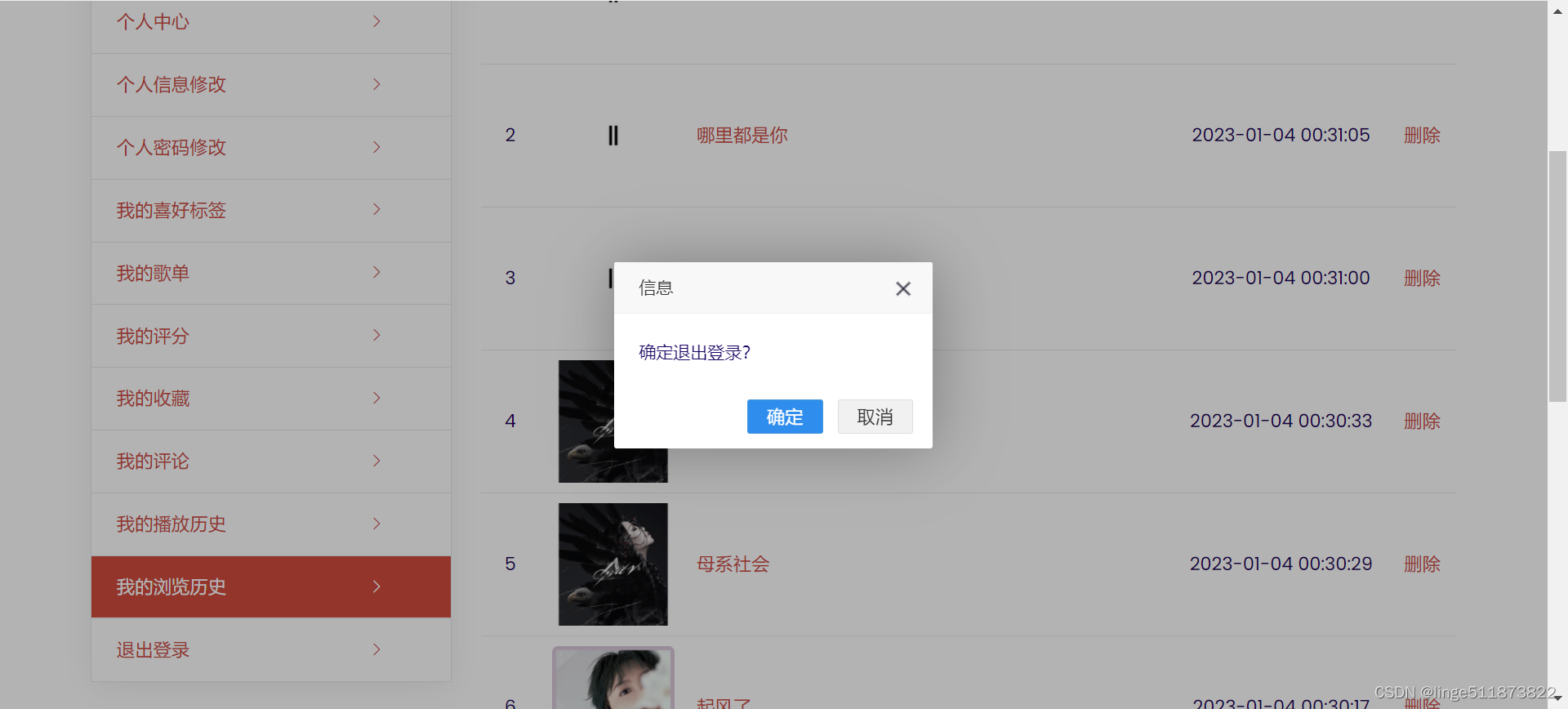The height and width of the screenshot is (709, 1568).
Task: Click the portrait thumbnail in row 6
Action: click(x=613, y=678)
